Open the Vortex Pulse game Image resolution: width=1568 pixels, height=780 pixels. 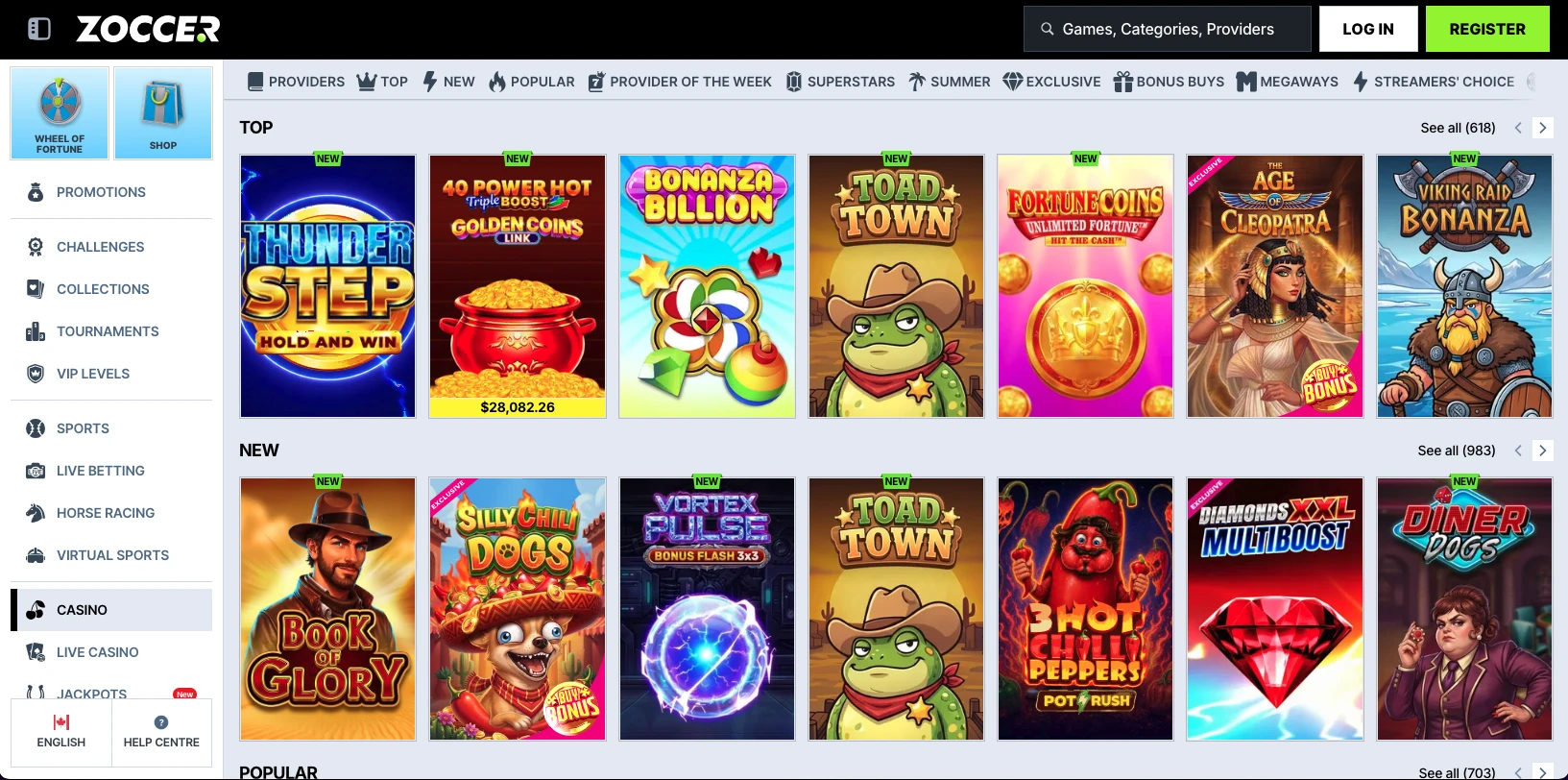707,609
